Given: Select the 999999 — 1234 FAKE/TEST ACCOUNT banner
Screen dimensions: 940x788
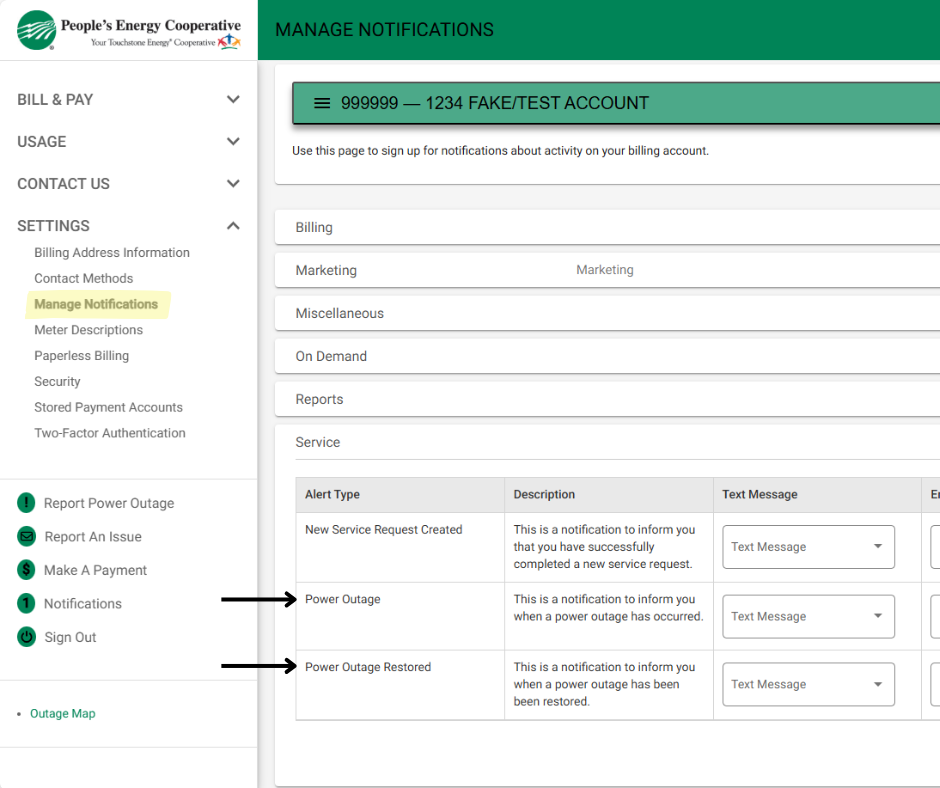Looking at the screenshot, I should (x=616, y=103).
